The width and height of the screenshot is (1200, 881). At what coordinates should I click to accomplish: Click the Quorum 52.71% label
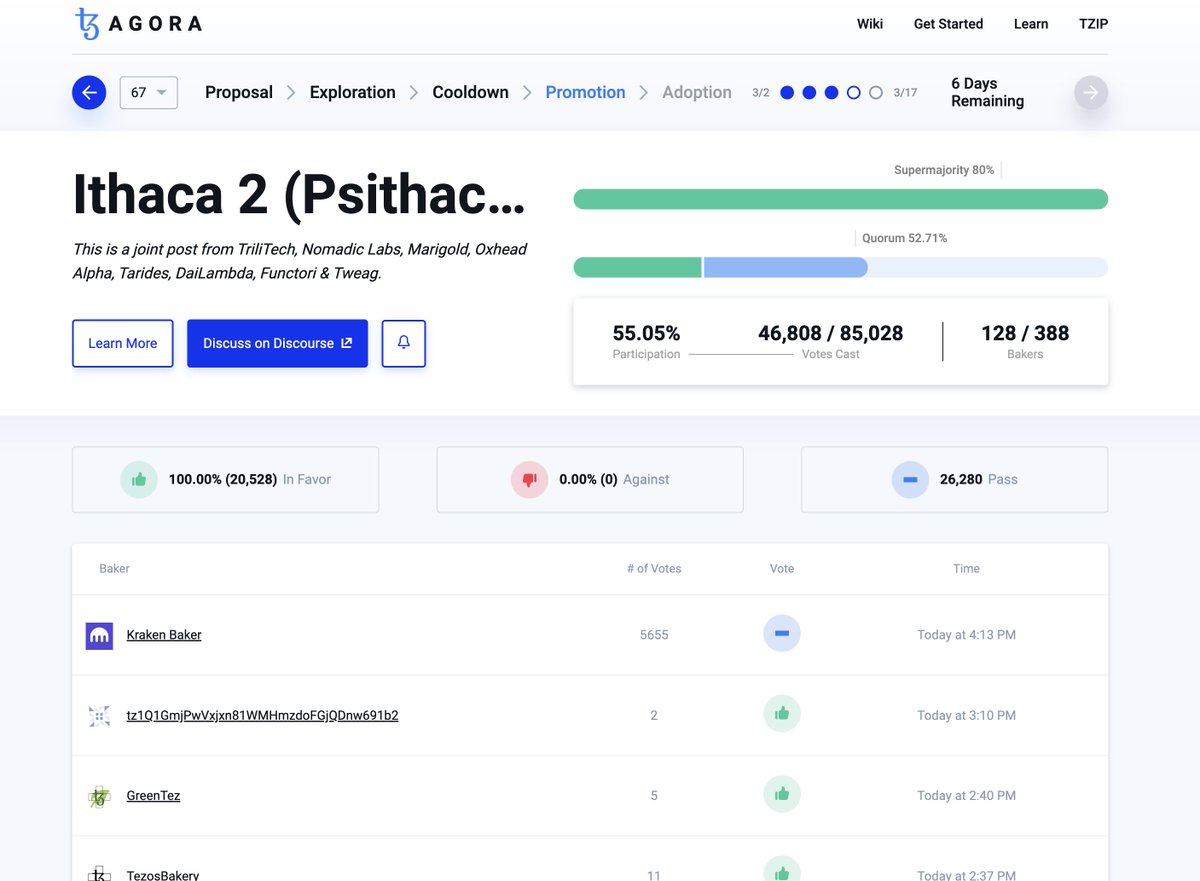904,238
